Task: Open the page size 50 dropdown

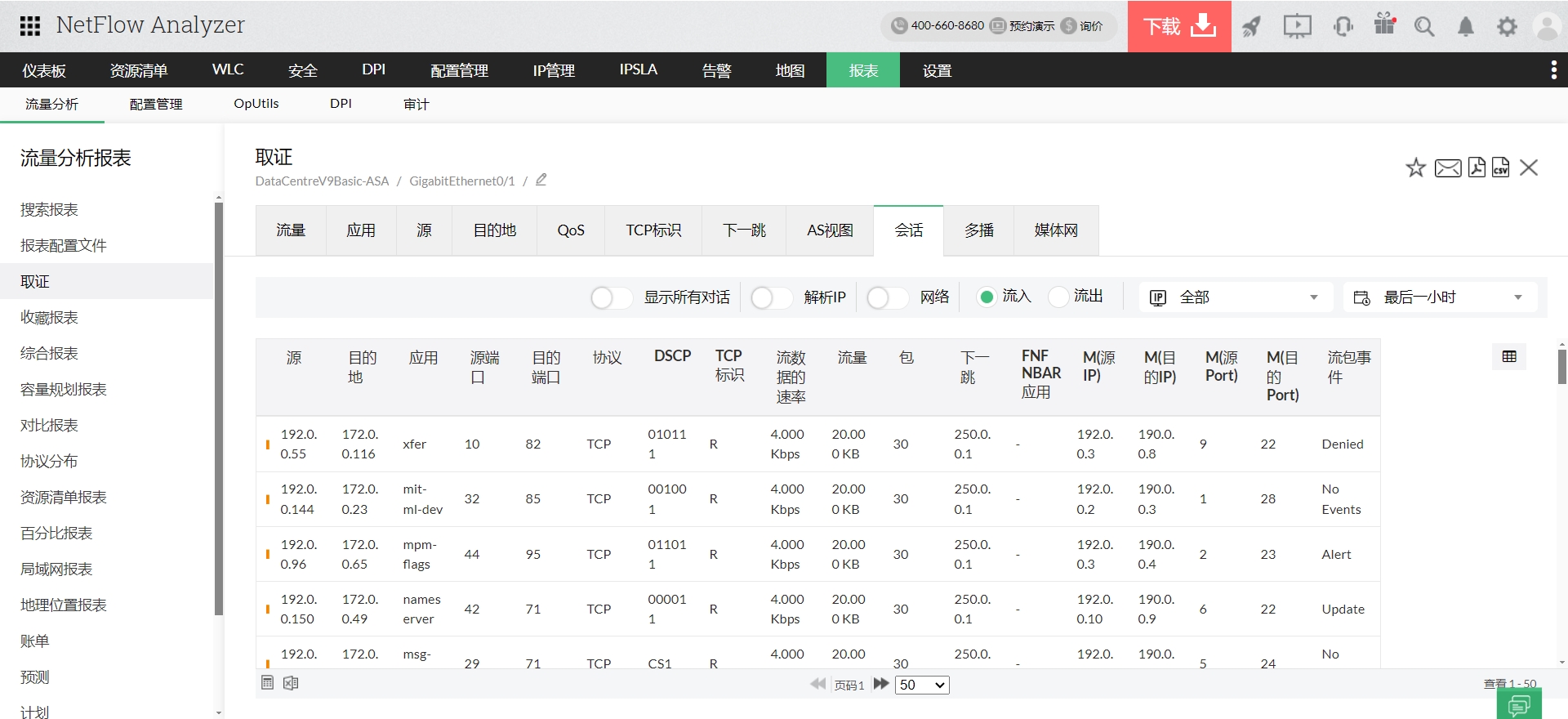Action: pyautogui.click(x=922, y=685)
